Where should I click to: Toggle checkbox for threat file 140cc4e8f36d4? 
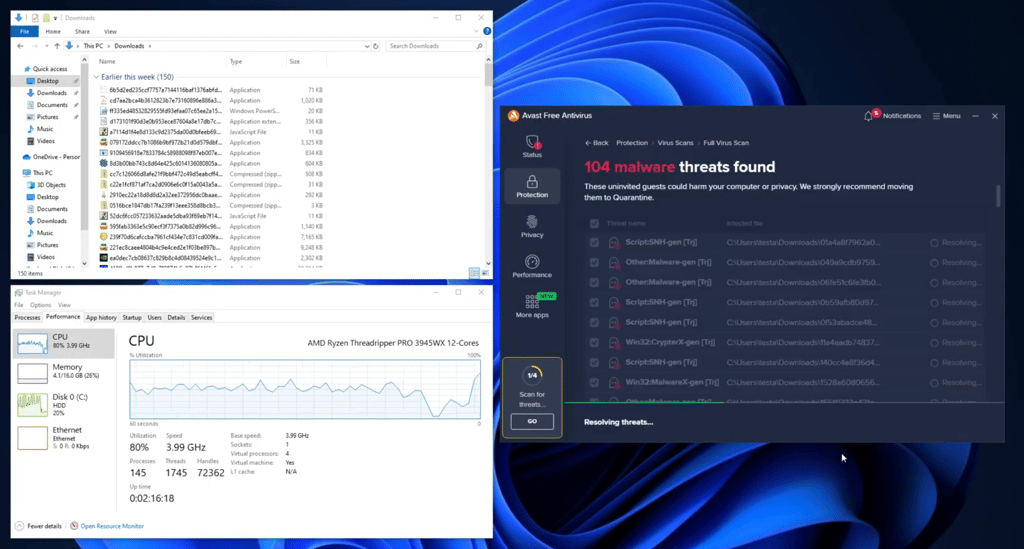click(594, 362)
